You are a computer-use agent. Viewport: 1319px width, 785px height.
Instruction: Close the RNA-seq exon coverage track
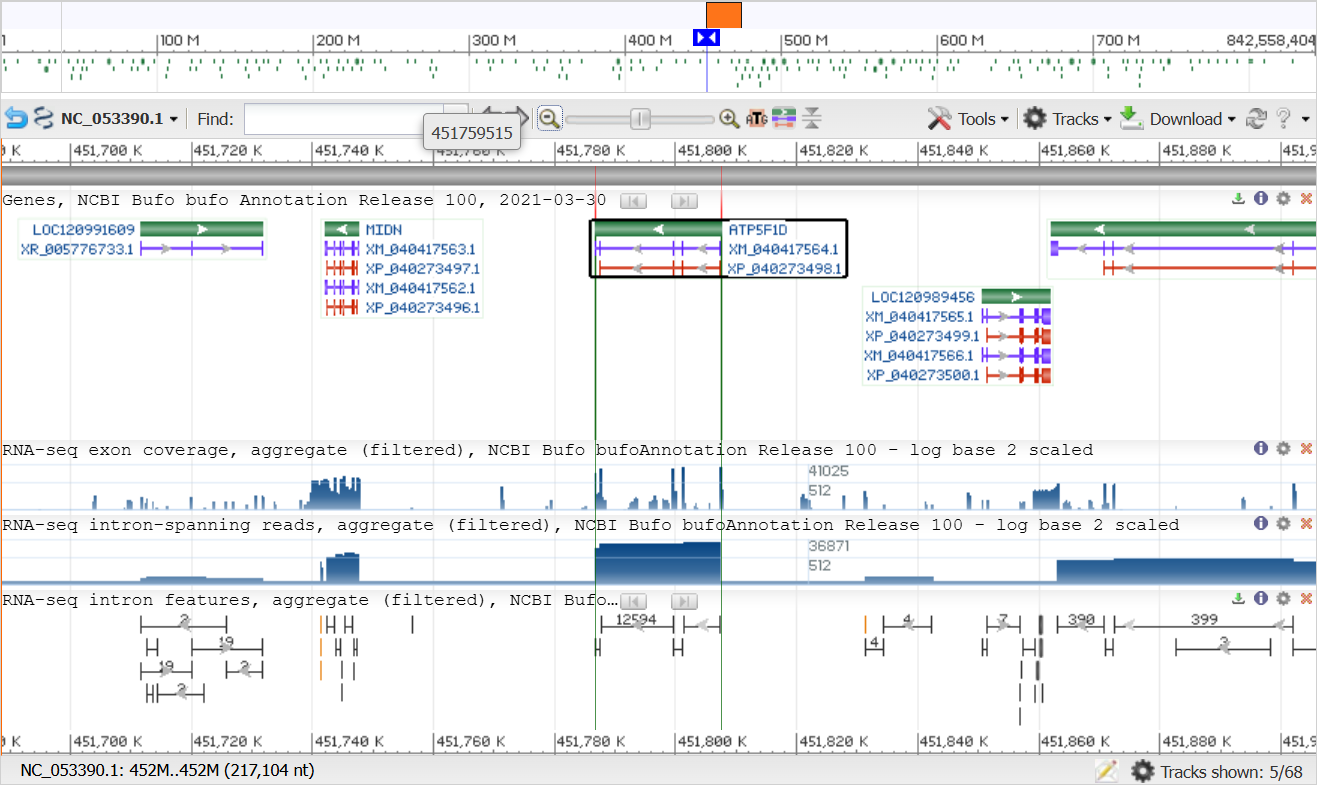[1306, 449]
